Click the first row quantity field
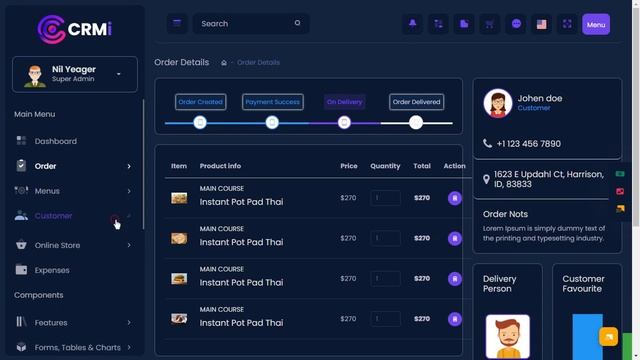This screenshot has height=360, width=640. [385, 198]
